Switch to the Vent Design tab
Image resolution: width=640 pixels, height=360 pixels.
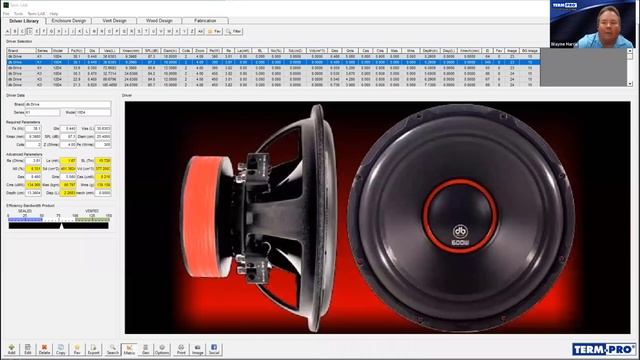point(115,20)
